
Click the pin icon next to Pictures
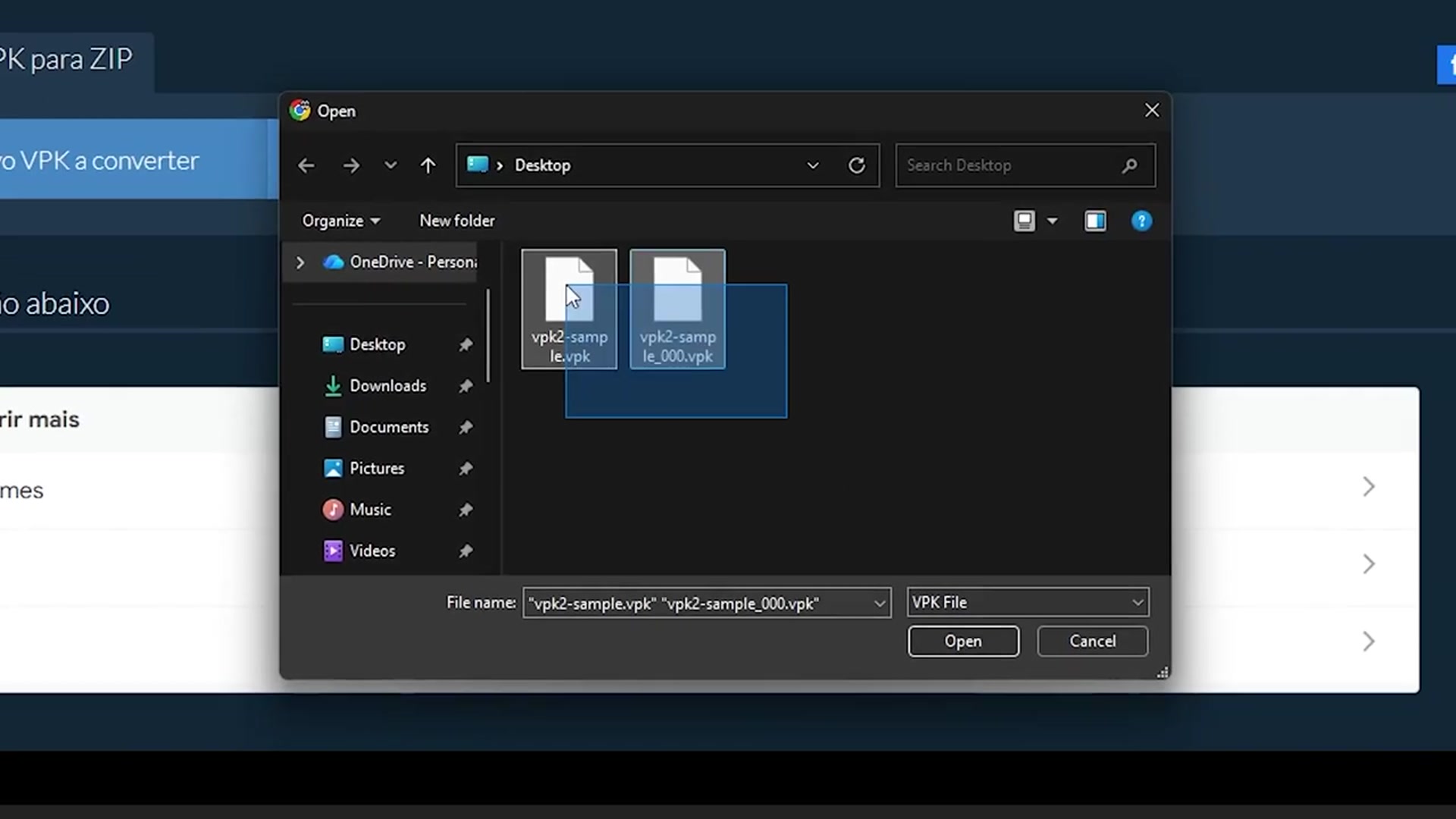(466, 469)
